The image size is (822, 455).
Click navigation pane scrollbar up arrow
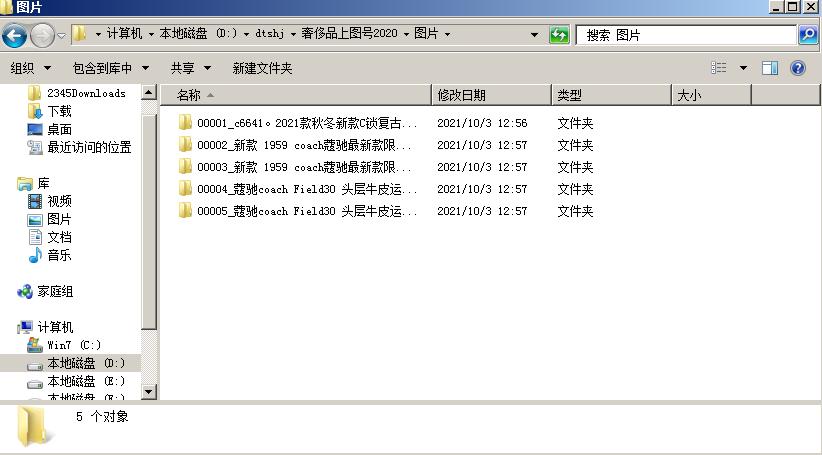point(149,93)
